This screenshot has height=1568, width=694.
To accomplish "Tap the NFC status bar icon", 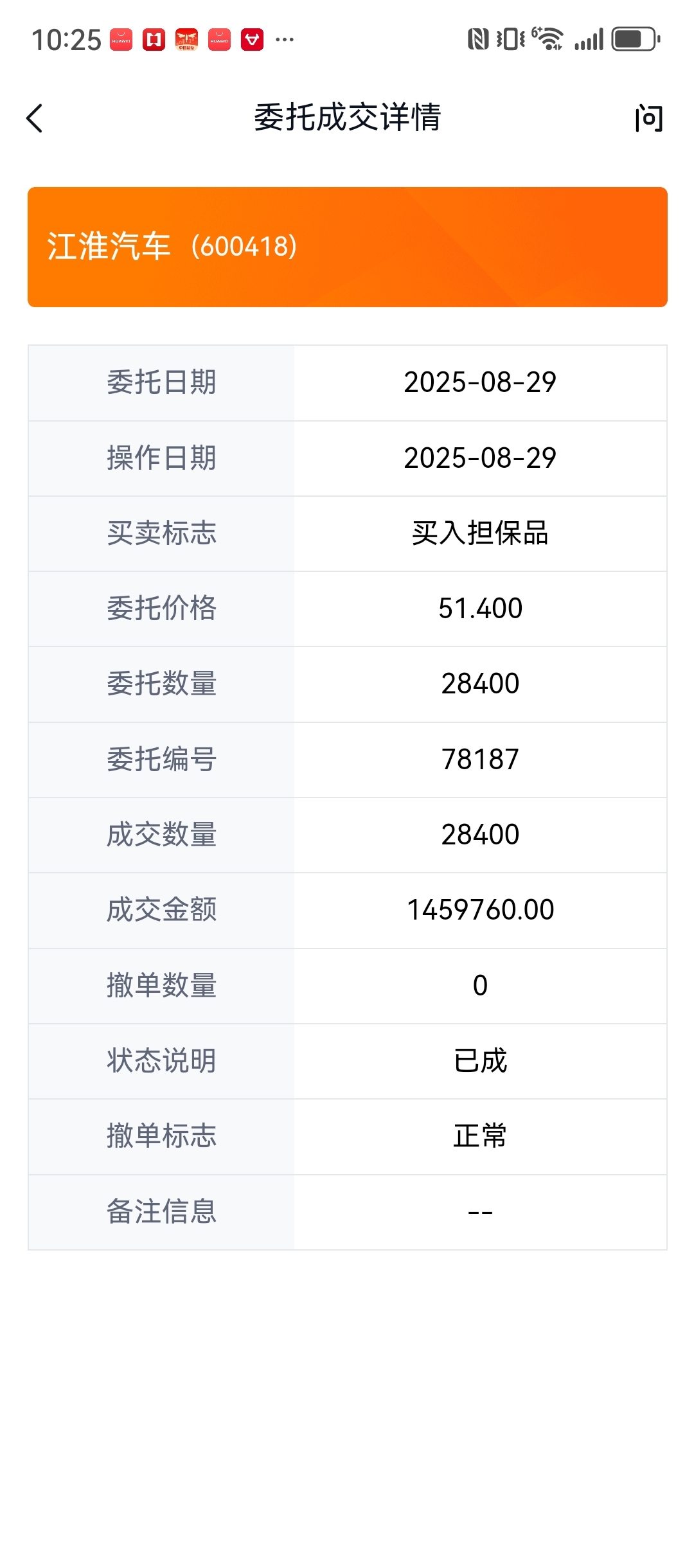I will 477,39.
